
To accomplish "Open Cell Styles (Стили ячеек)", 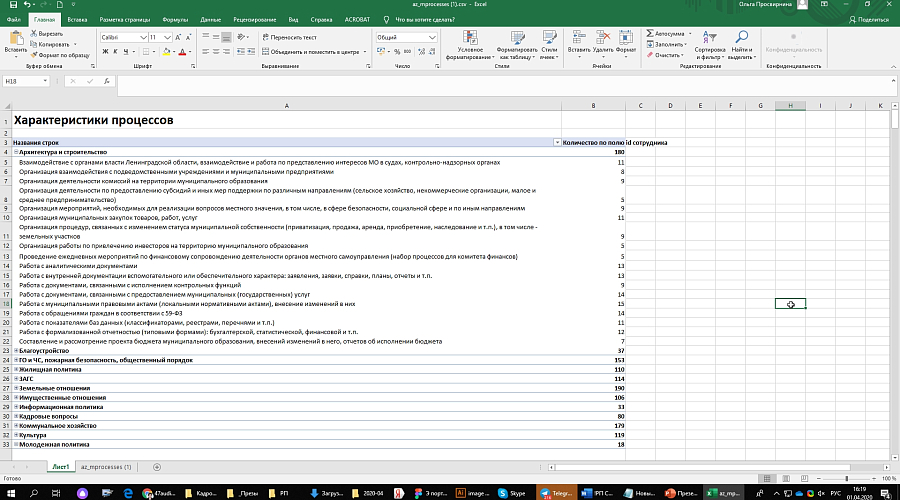I will click(x=549, y=45).
